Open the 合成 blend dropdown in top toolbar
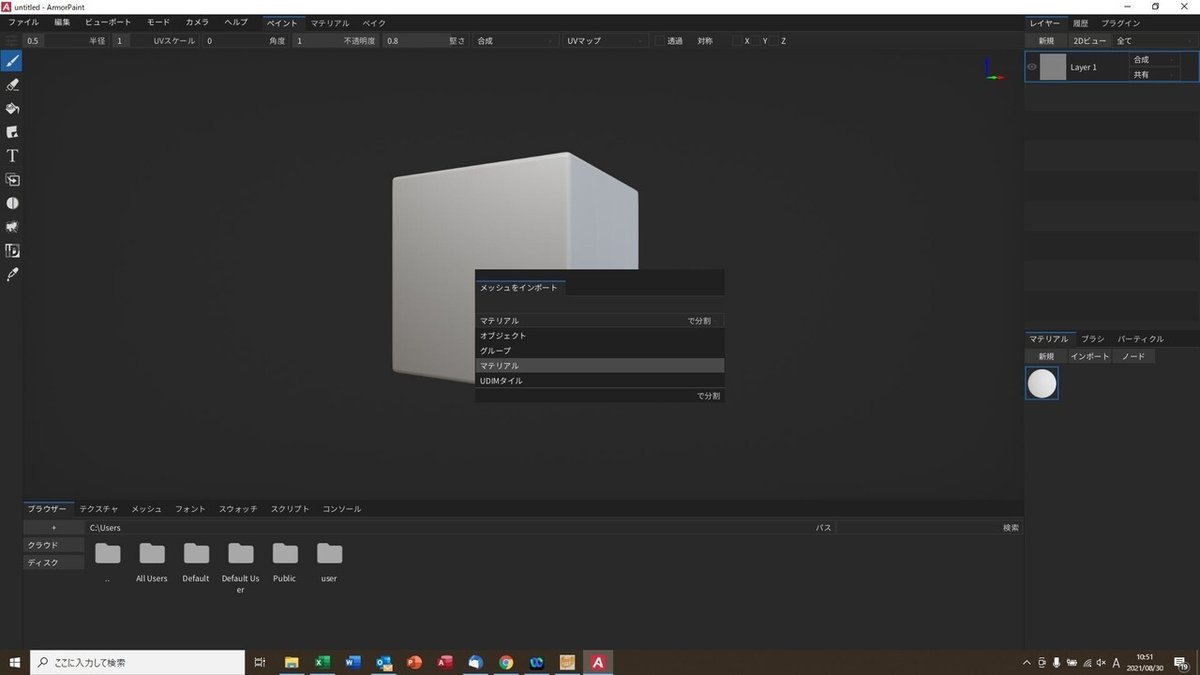 coord(516,41)
